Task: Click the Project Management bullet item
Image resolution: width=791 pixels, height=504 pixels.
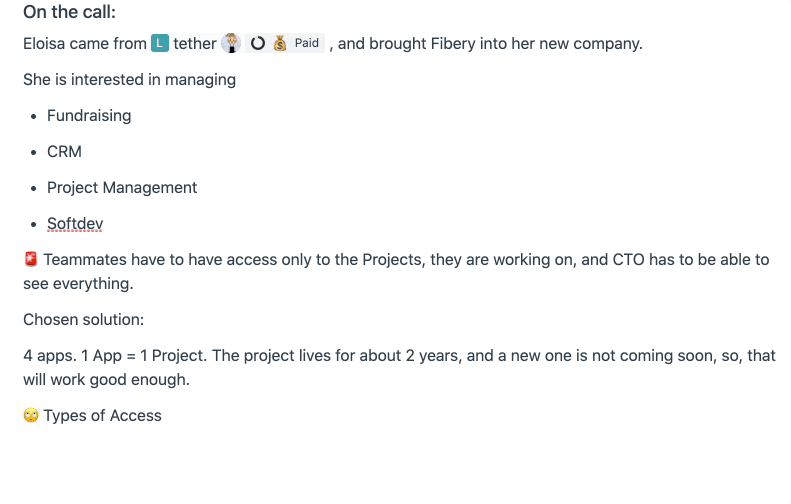Action: 122,188
